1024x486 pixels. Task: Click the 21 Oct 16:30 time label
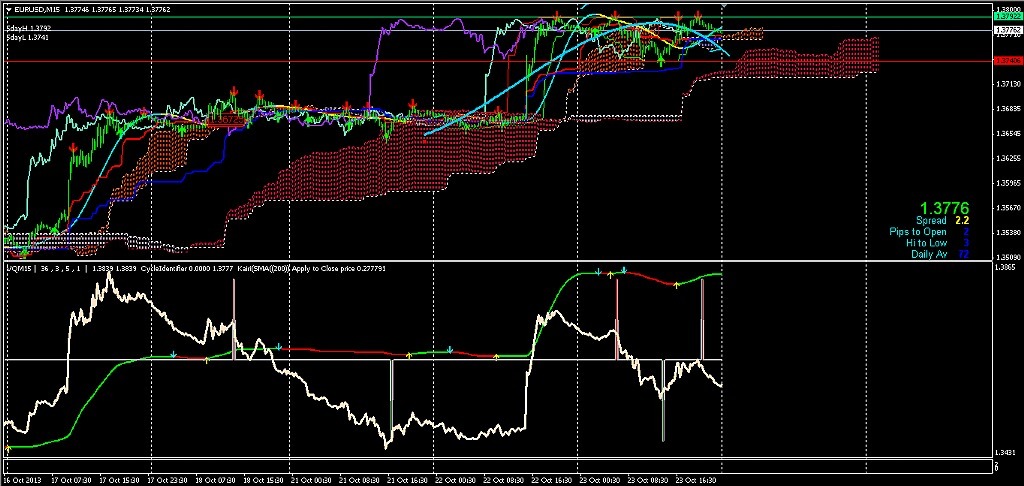click(406, 480)
